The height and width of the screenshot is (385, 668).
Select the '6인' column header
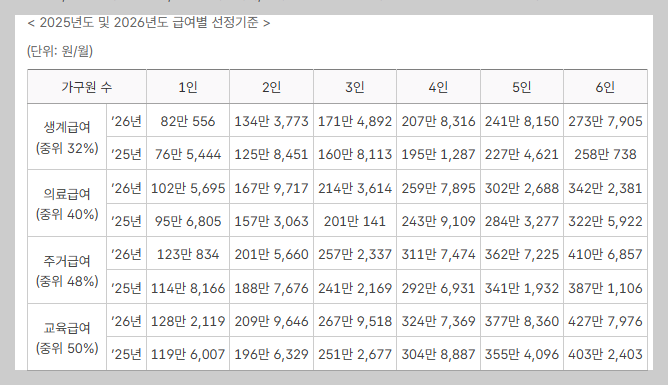click(605, 87)
